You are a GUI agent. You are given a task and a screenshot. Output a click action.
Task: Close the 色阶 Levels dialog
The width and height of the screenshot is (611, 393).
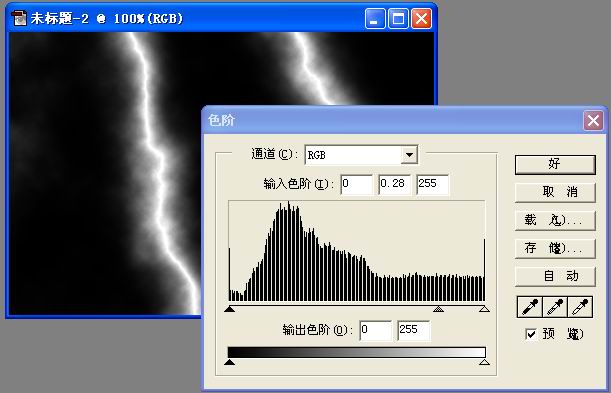[x=593, y=120]
